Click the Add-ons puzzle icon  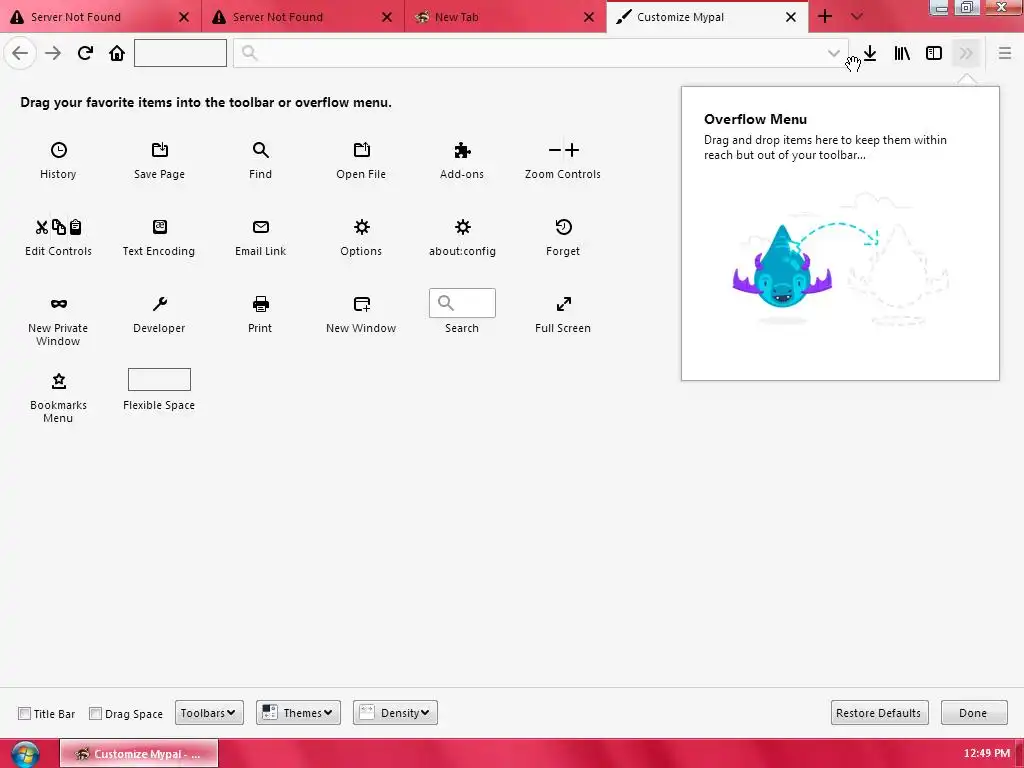[x=462, y=150]
